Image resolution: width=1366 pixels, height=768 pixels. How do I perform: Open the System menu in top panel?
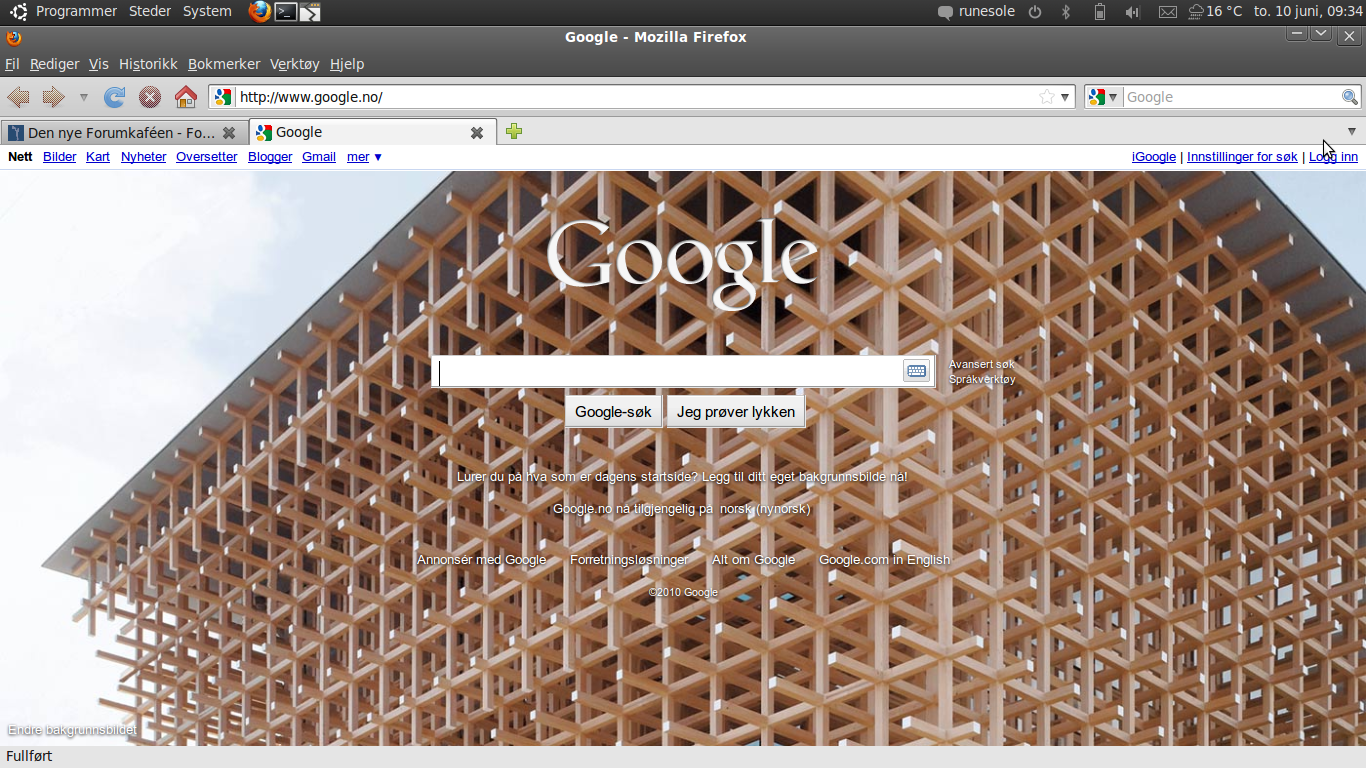[x=207, y=11]
